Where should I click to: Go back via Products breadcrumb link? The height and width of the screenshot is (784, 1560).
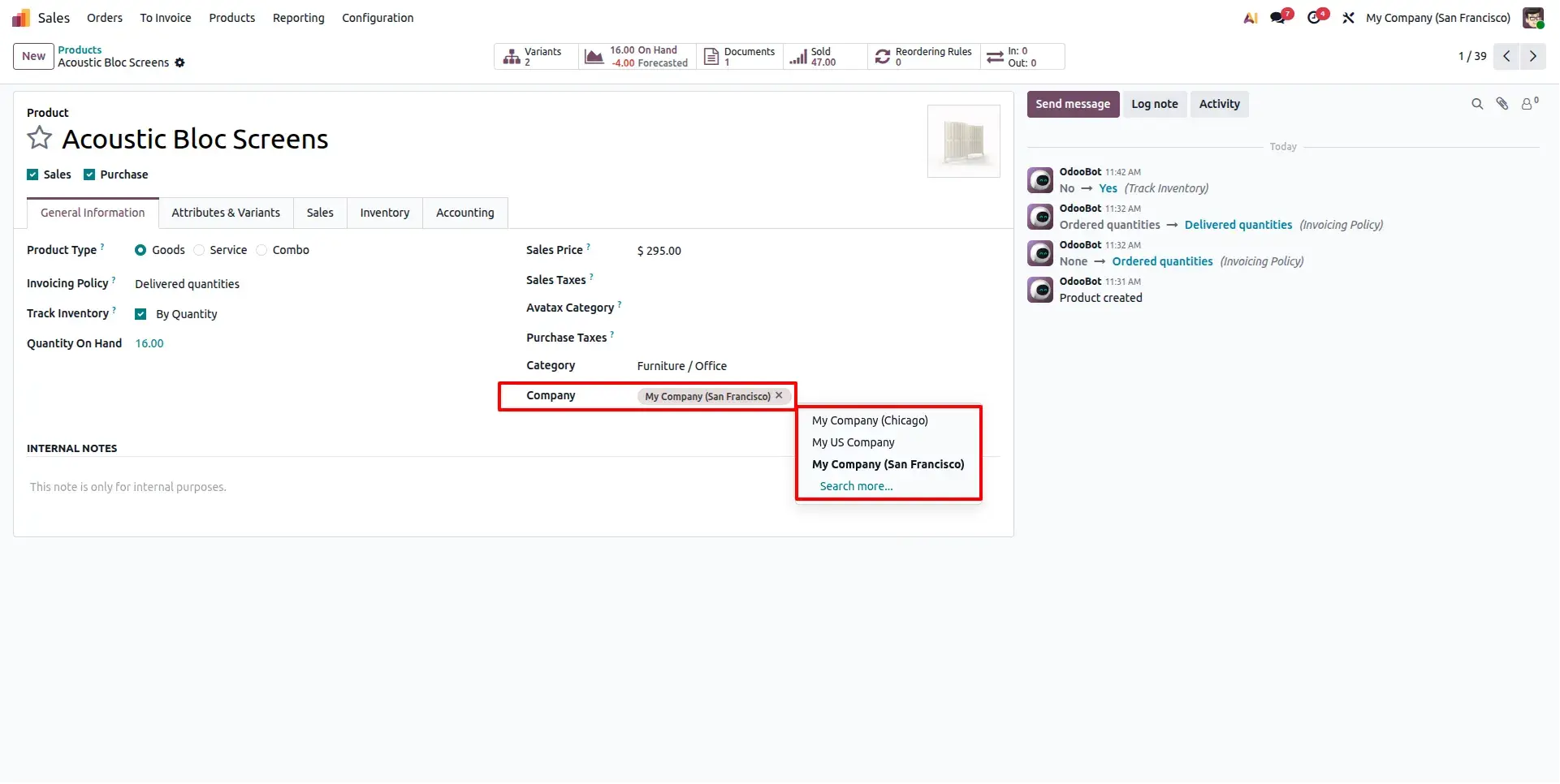tap(80, 50)
